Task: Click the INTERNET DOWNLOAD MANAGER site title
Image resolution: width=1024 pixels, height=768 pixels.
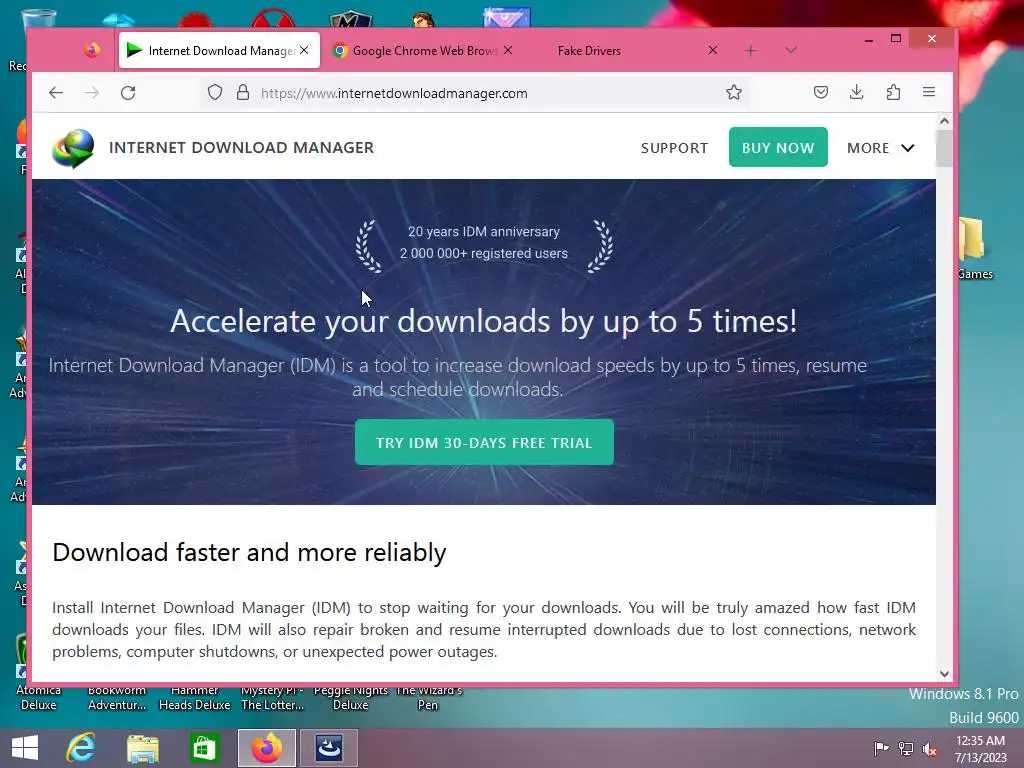Action: [242, 148]
